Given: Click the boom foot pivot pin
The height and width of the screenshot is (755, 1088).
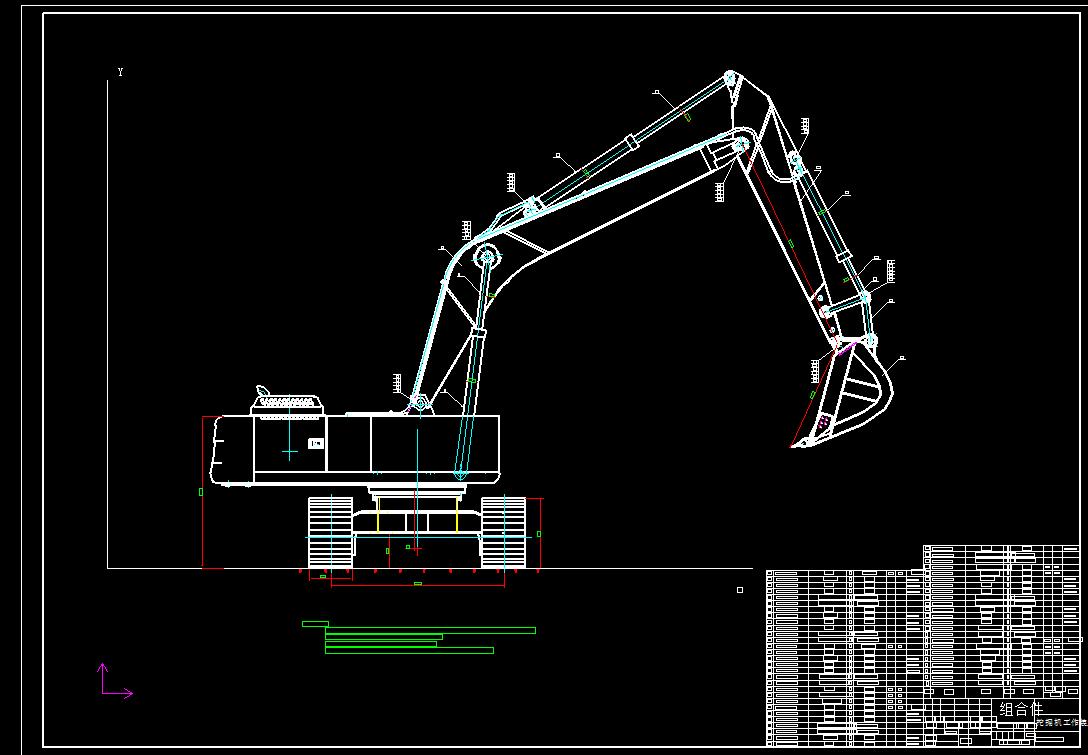Looking at the screenshot, I should (x=418, y=402).
